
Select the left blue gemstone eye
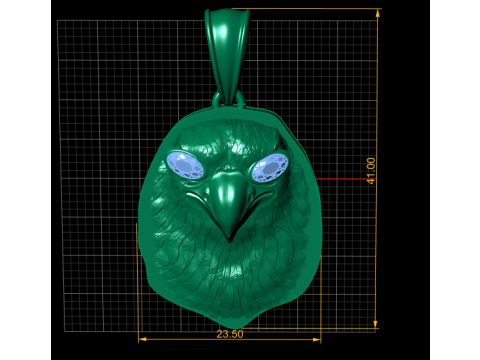[x=185, y=165]
